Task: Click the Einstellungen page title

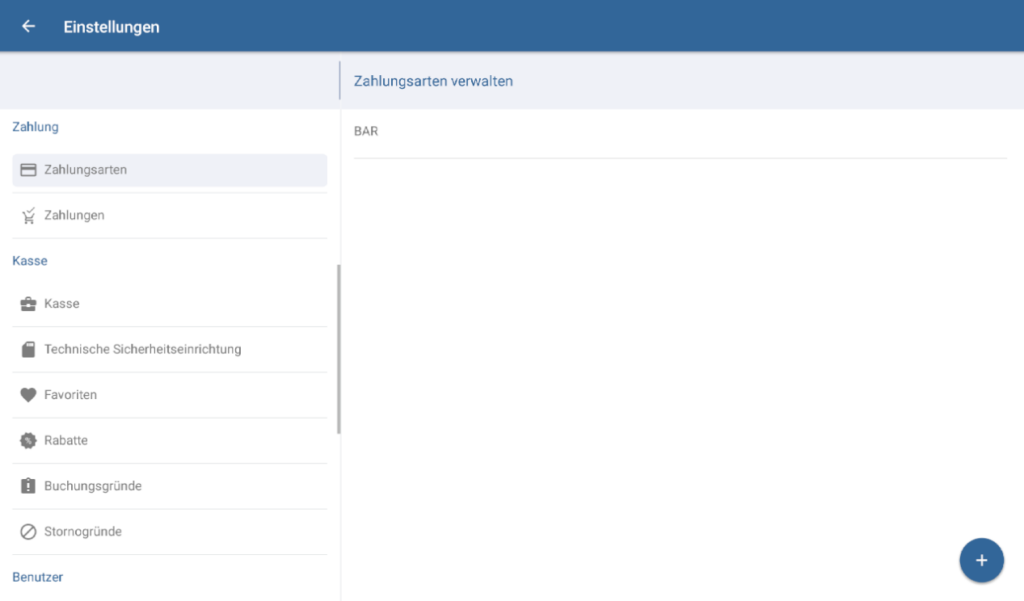Action: coord(111,27)
